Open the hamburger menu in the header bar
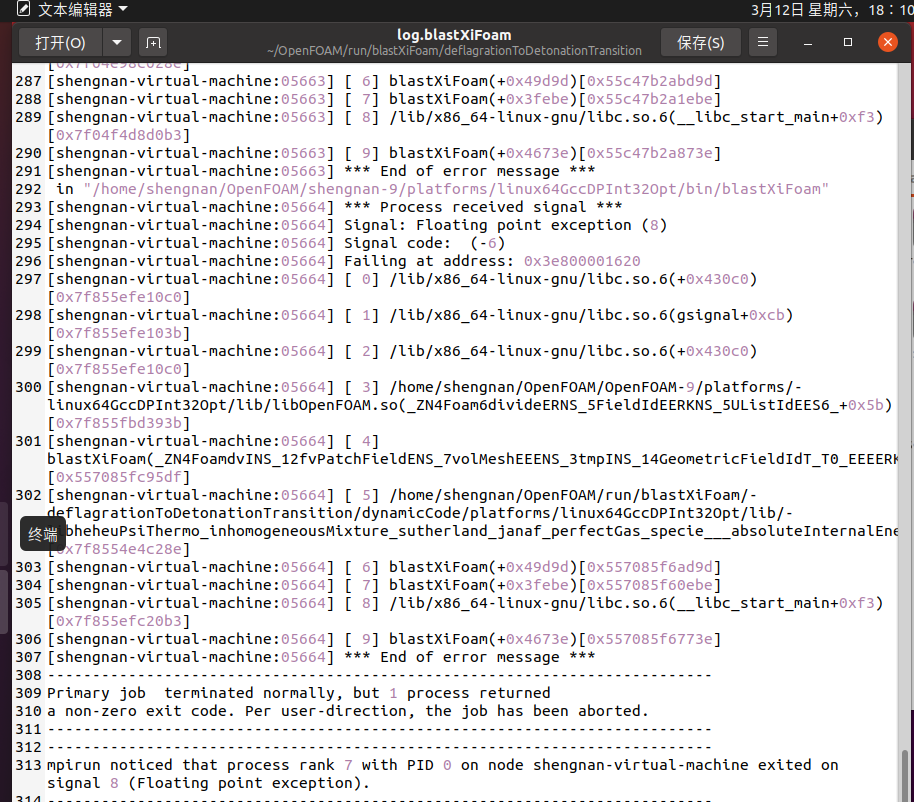 [763, 42]
